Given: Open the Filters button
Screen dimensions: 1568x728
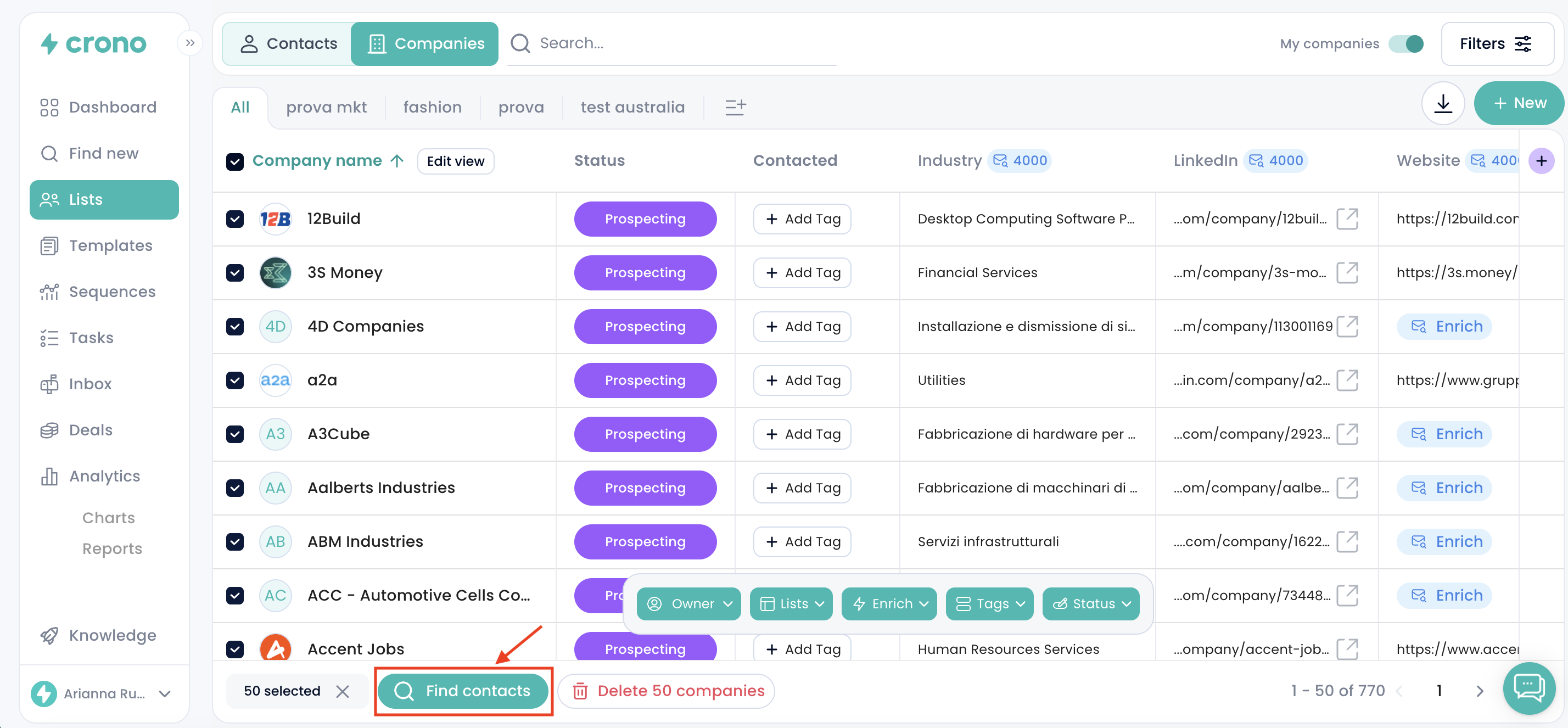Looking at the screenshot, I should point(1497,44).
